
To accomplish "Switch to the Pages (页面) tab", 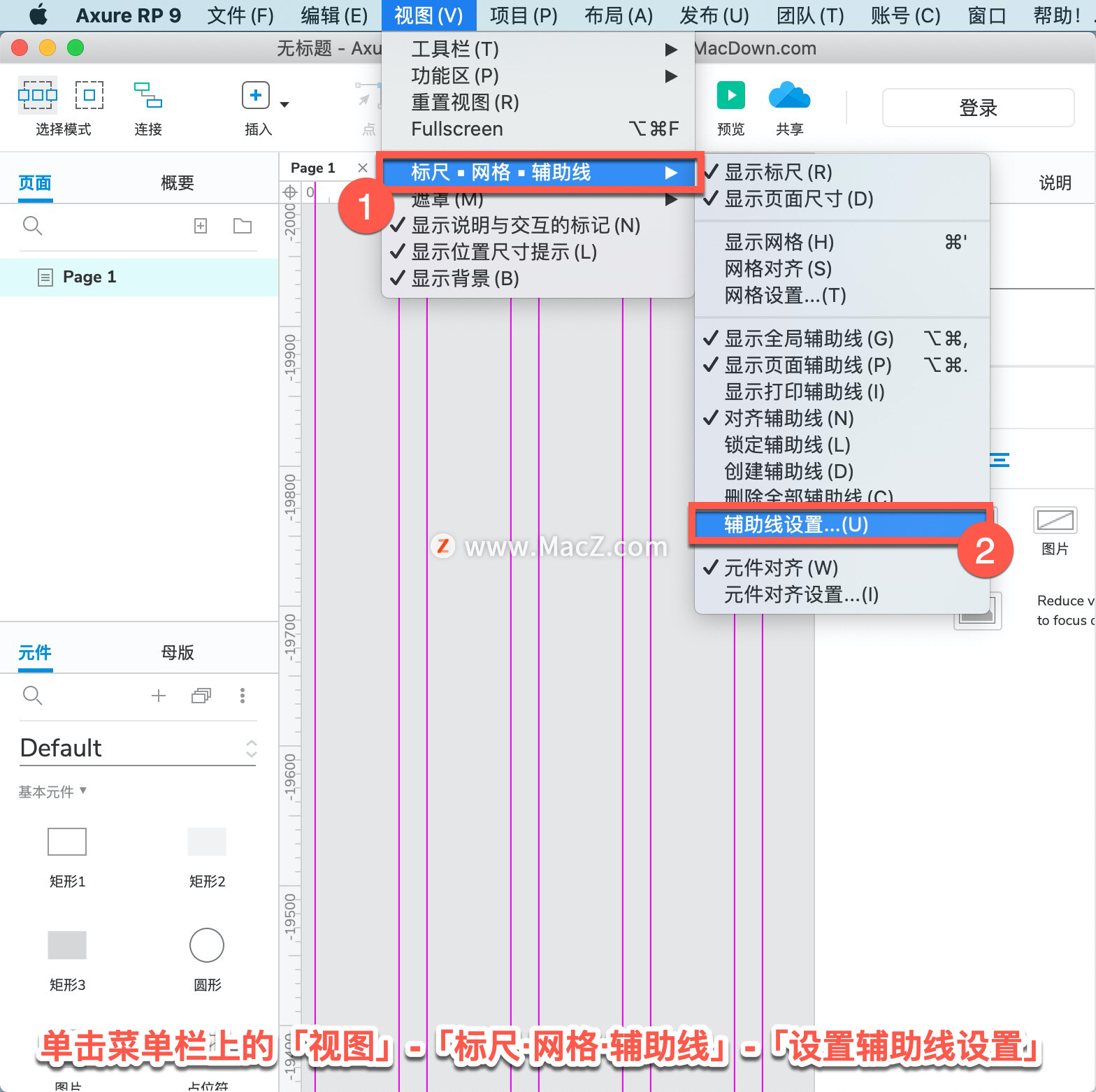I will click(x=35, y=183).
